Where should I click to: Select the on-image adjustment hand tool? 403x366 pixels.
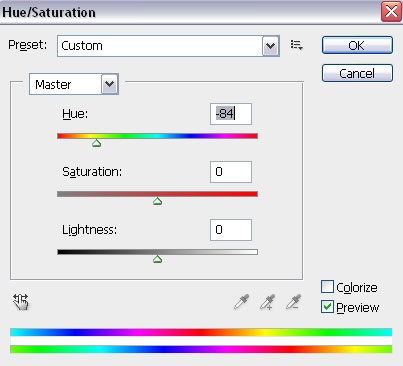click(21, 302)
